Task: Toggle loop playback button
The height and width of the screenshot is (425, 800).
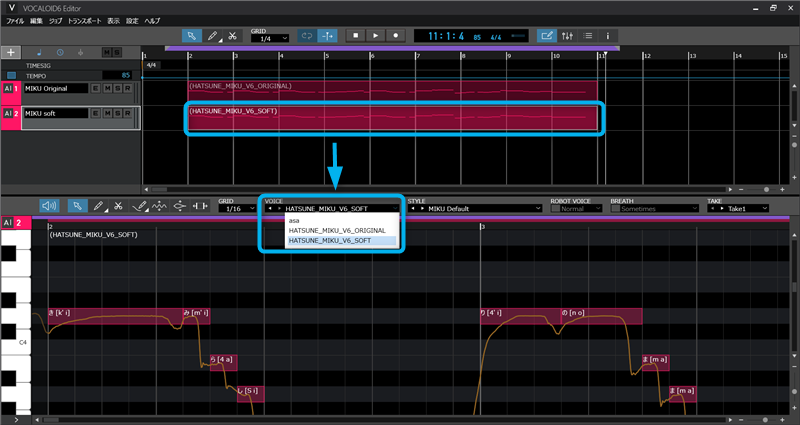Action: [x=307, y=36]
